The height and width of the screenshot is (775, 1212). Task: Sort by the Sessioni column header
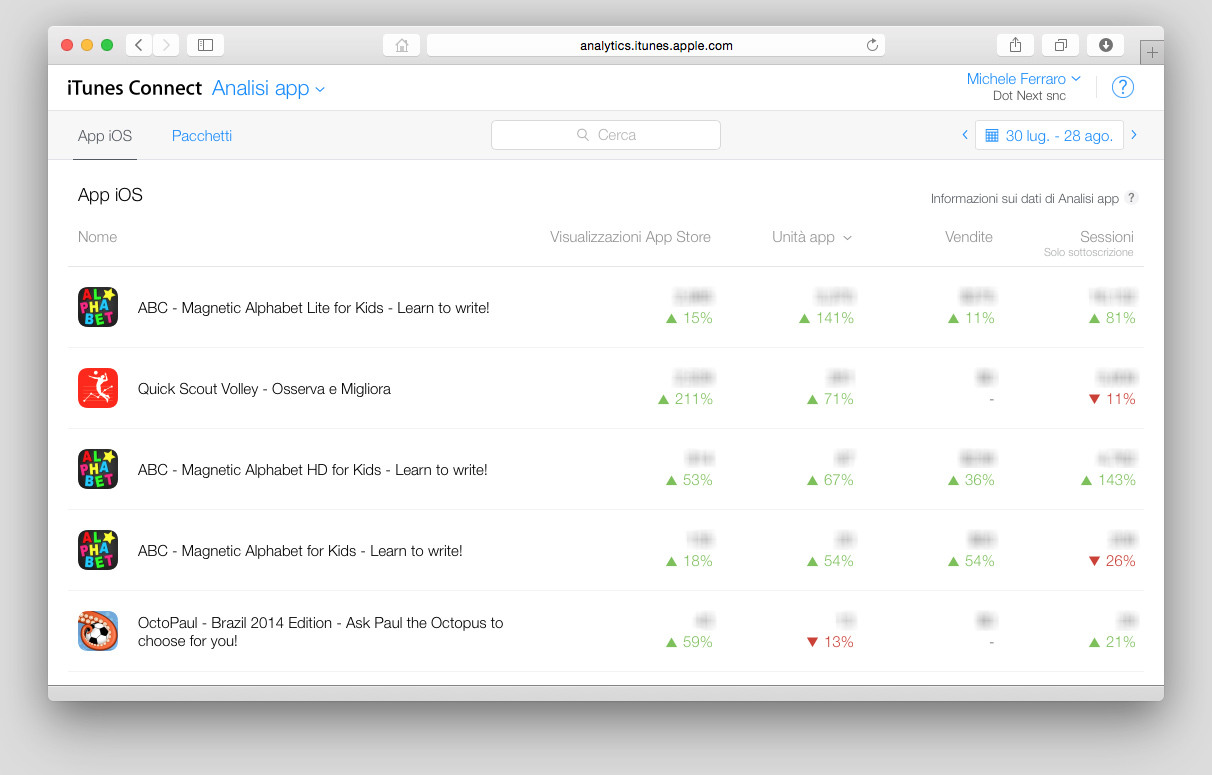(1107, 237)
